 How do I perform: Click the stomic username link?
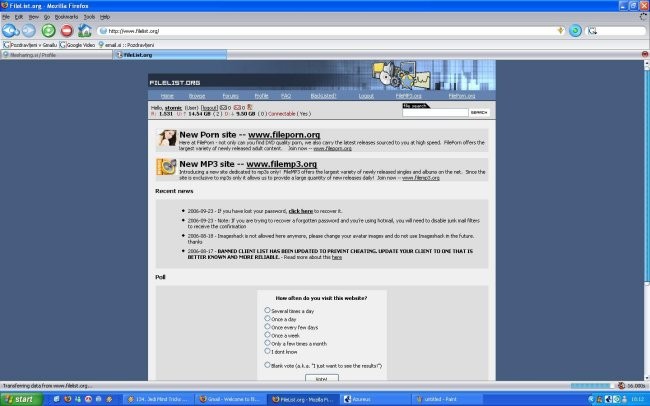pos(173,108)
